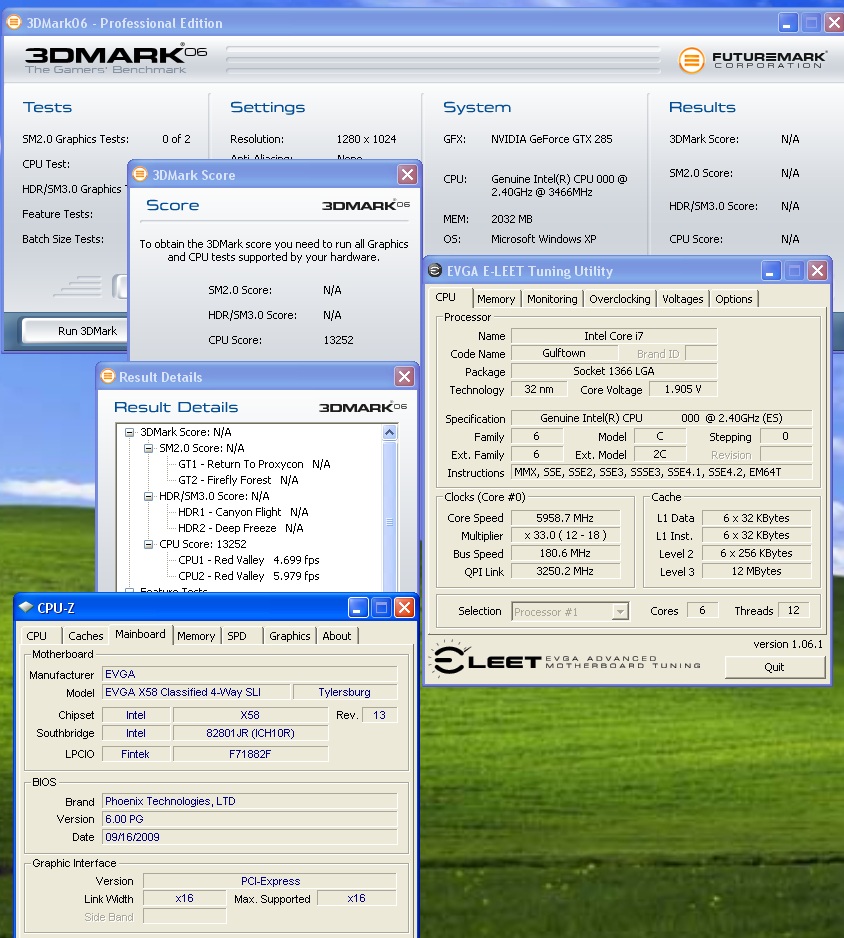Viewport: 844px width, 938px height.
Task: Click the 3DMark Score window title icon
Action: (139, 174)
